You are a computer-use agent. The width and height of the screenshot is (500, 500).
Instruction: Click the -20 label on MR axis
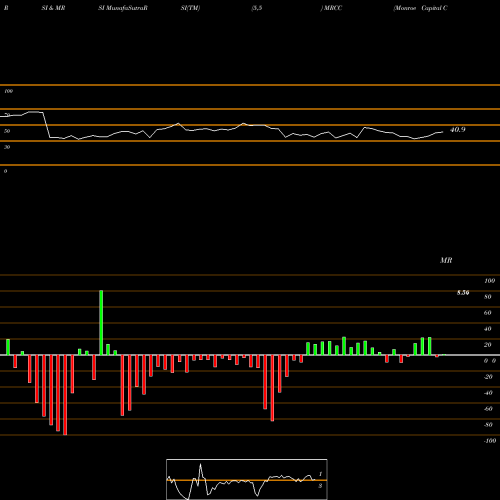click(x=488, y=377)
